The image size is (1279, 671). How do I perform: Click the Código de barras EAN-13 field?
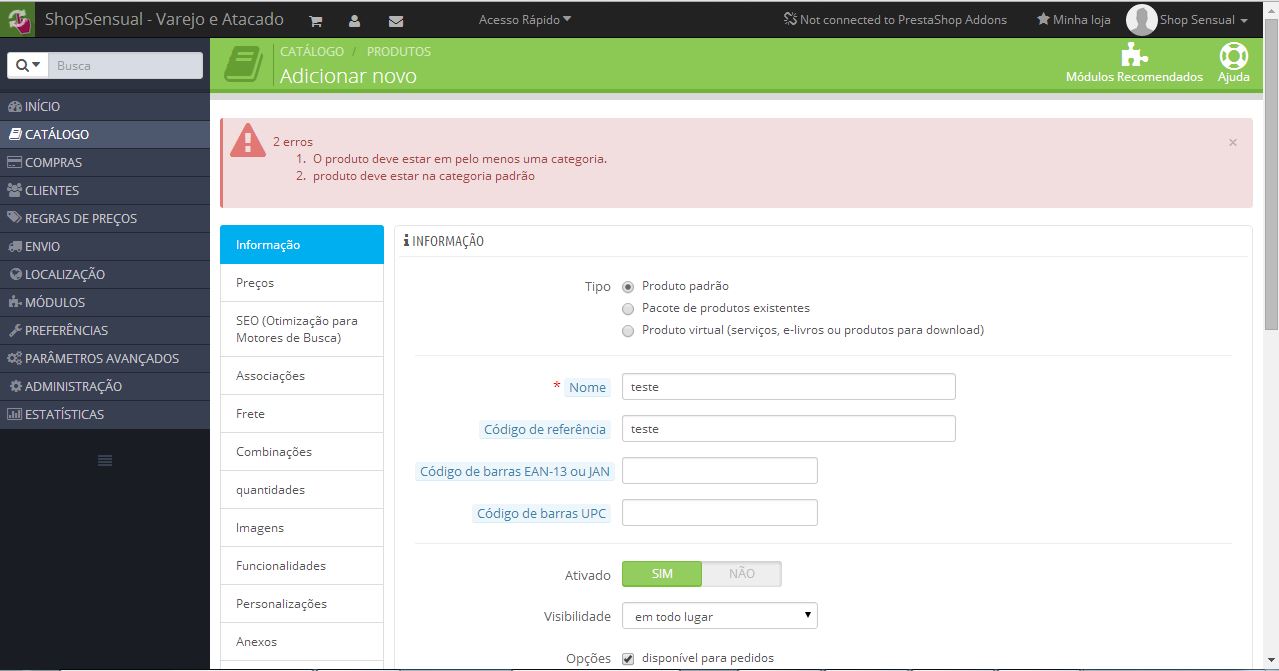pyautogui.click(x=720, y=471)
